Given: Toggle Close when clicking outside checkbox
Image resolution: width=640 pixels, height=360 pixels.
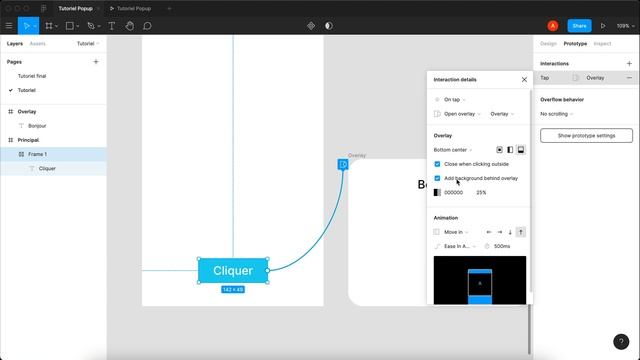Looking at the screenshot, I should pyautogui.click(x=437, y=164).
